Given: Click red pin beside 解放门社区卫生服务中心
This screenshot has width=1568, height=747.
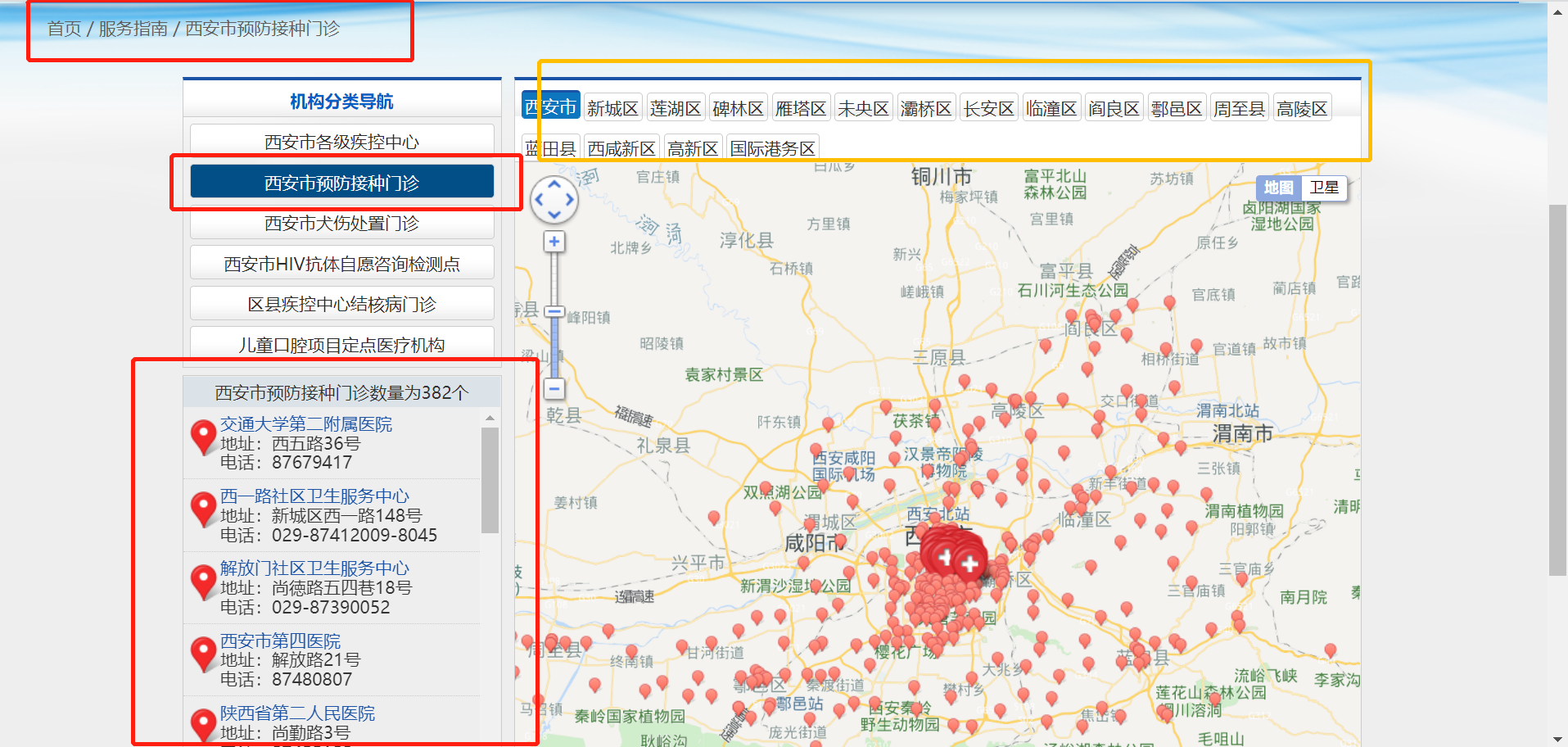Looking at the screenshot, I should [203, 582].
